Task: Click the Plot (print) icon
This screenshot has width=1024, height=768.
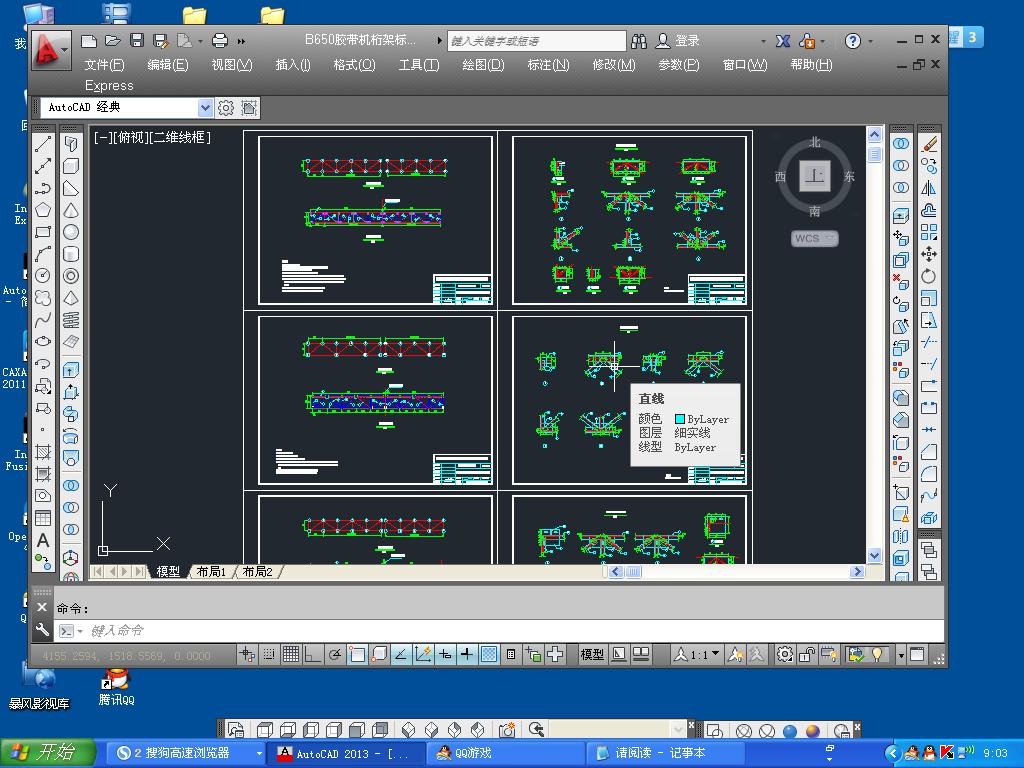Action: 220,41
